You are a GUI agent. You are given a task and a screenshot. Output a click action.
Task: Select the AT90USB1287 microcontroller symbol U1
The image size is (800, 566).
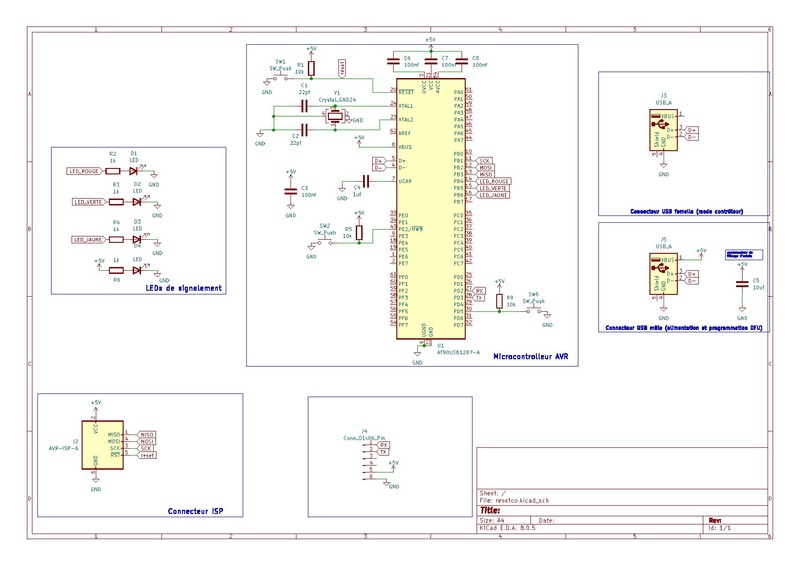coord(430,210)
